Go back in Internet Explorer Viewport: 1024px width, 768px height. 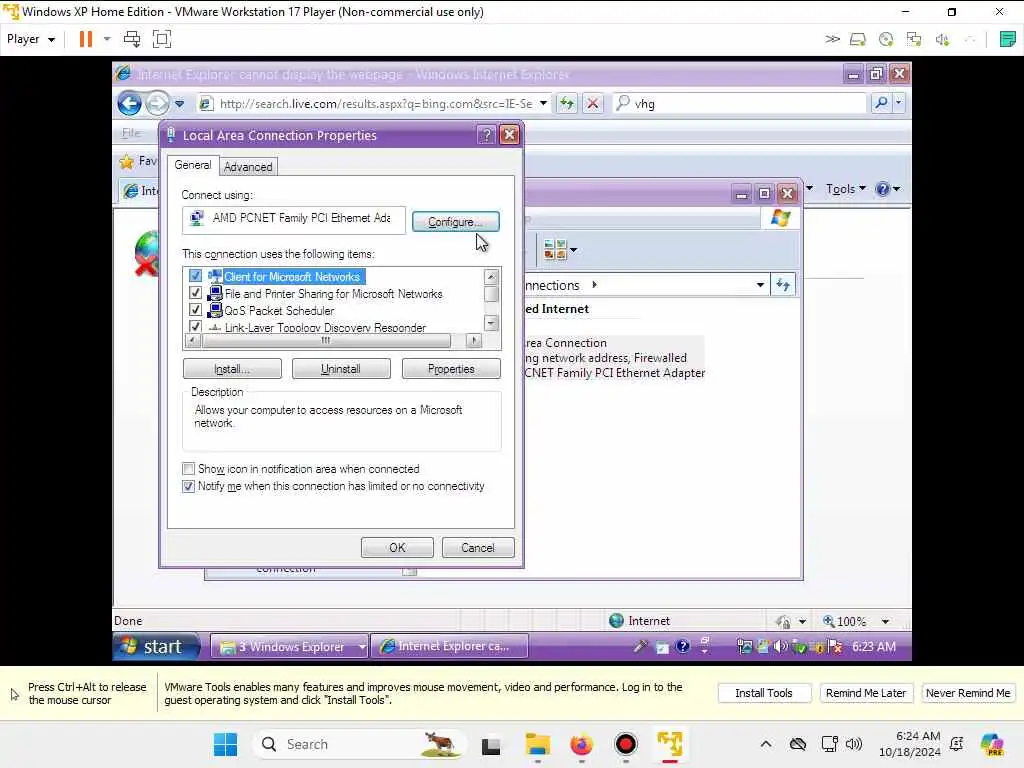click(129, 103)
